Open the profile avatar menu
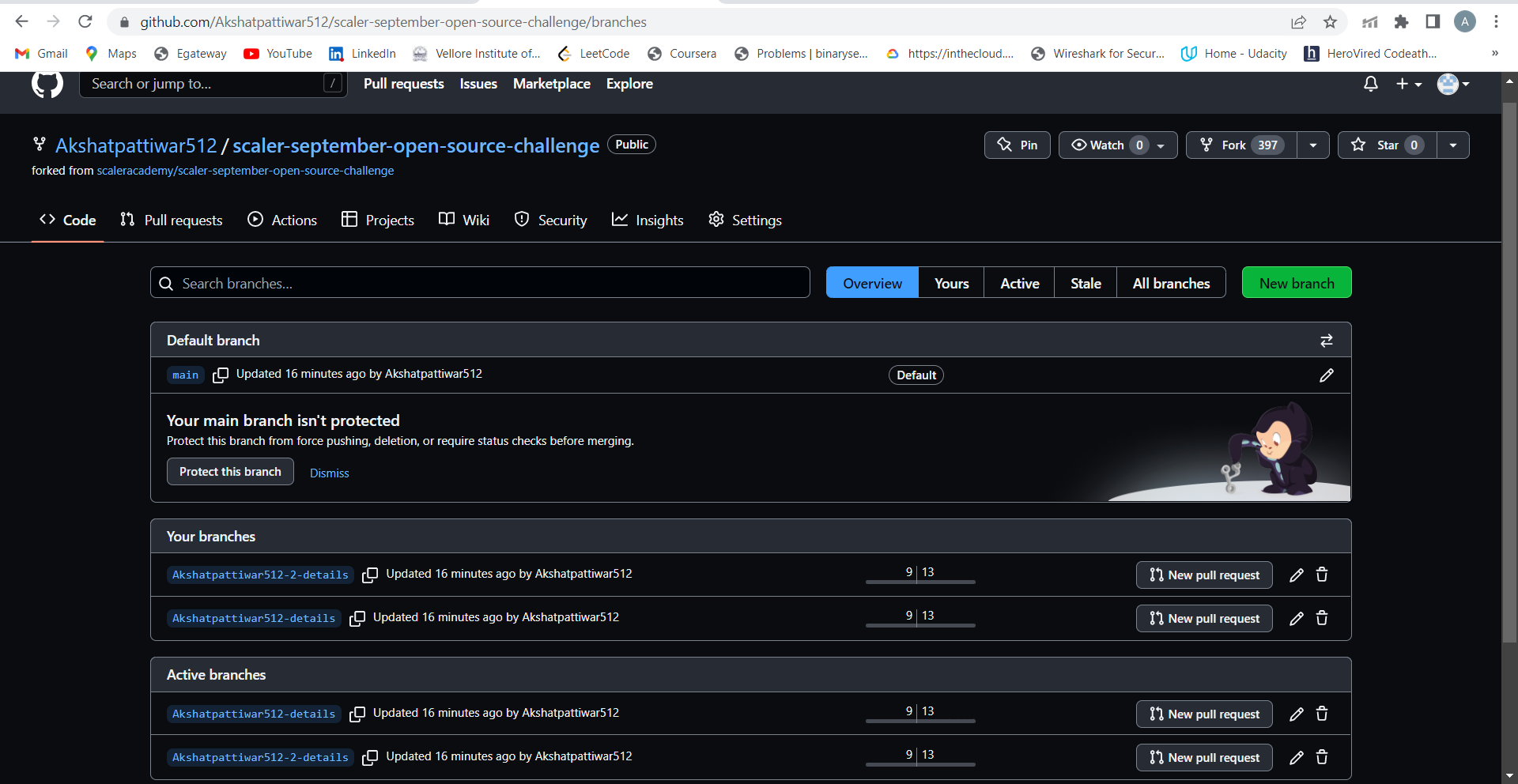This screenshot has width=1518, height=784. [x=1452, y=84]
